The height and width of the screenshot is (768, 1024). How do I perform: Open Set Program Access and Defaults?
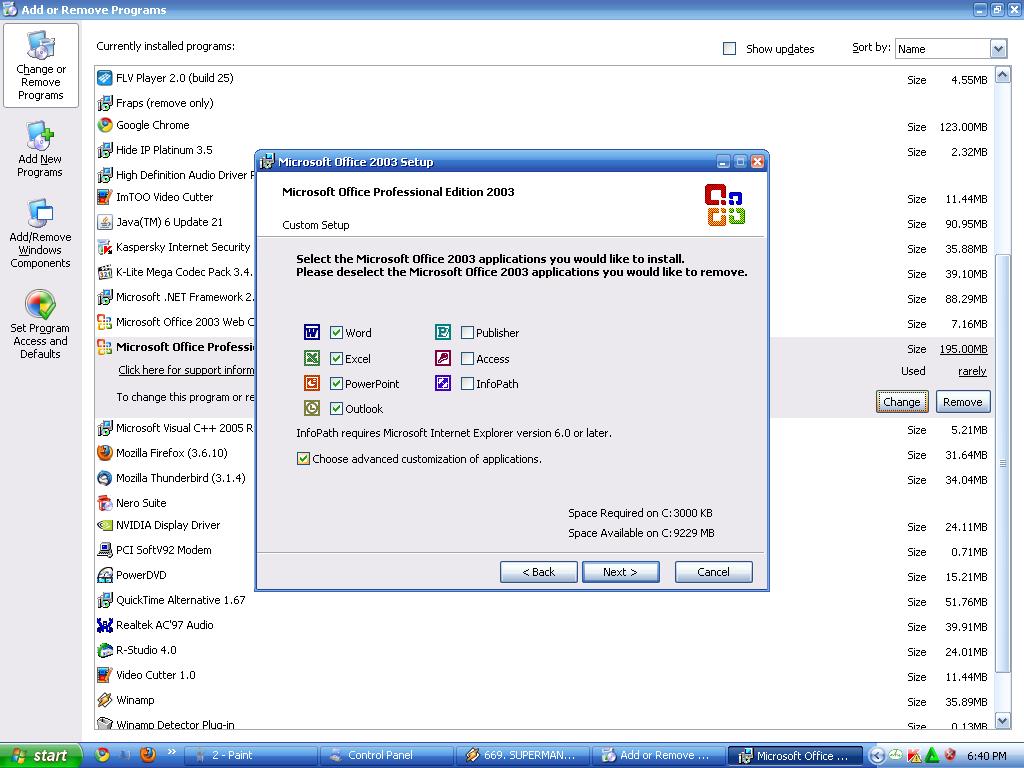point(40,325)
